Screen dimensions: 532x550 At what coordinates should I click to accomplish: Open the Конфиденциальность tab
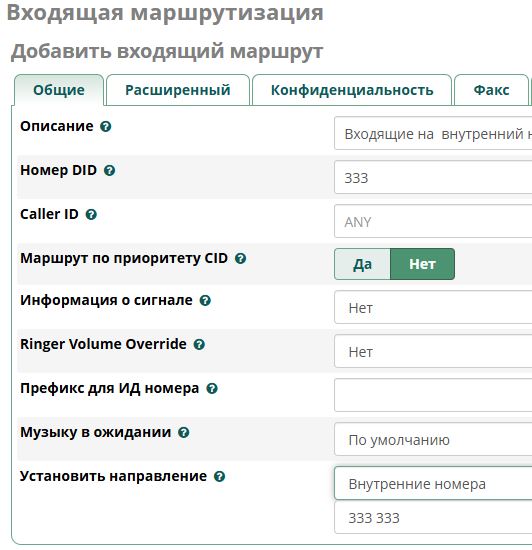point(352,90)
